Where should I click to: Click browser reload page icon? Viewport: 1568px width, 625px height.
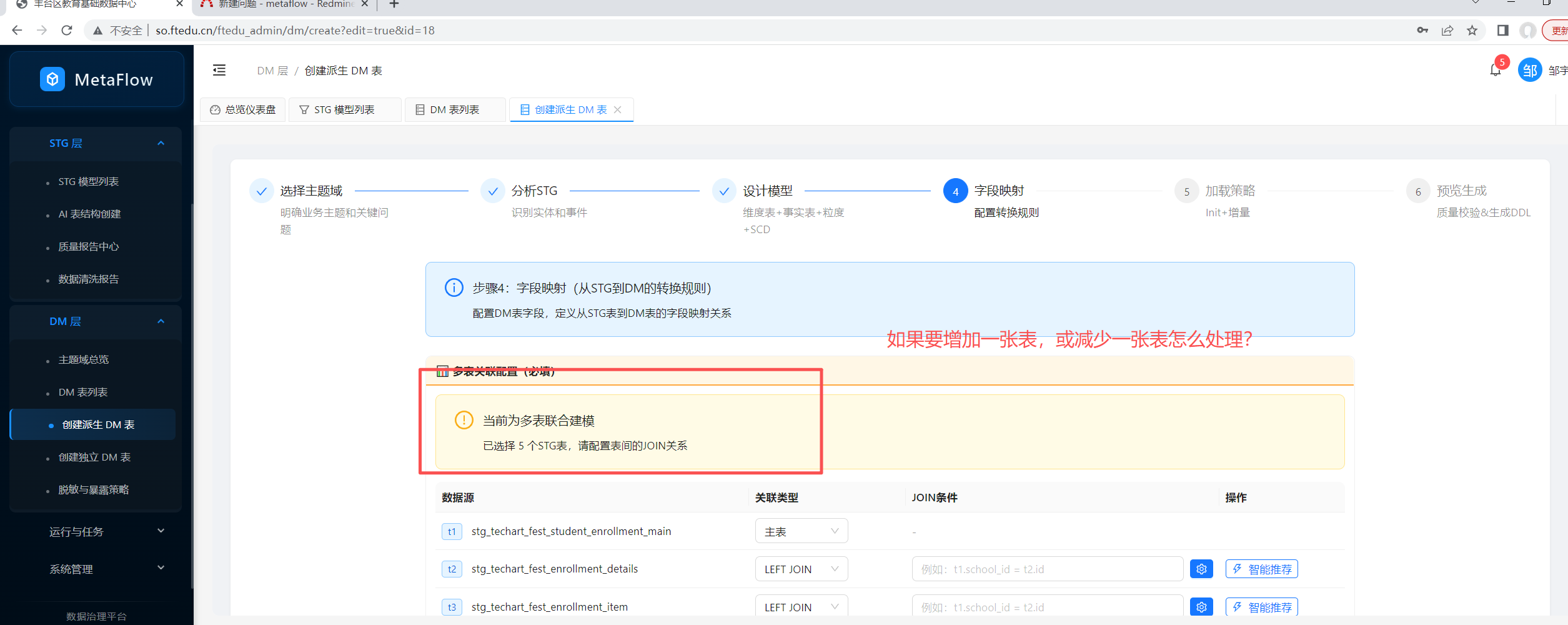(67, 30)
